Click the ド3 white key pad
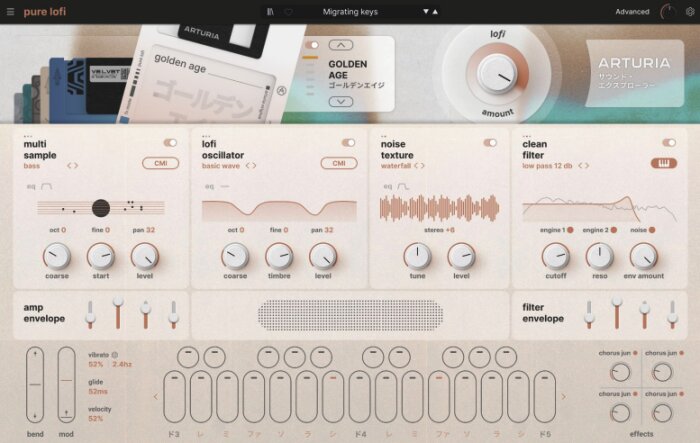 174,397
